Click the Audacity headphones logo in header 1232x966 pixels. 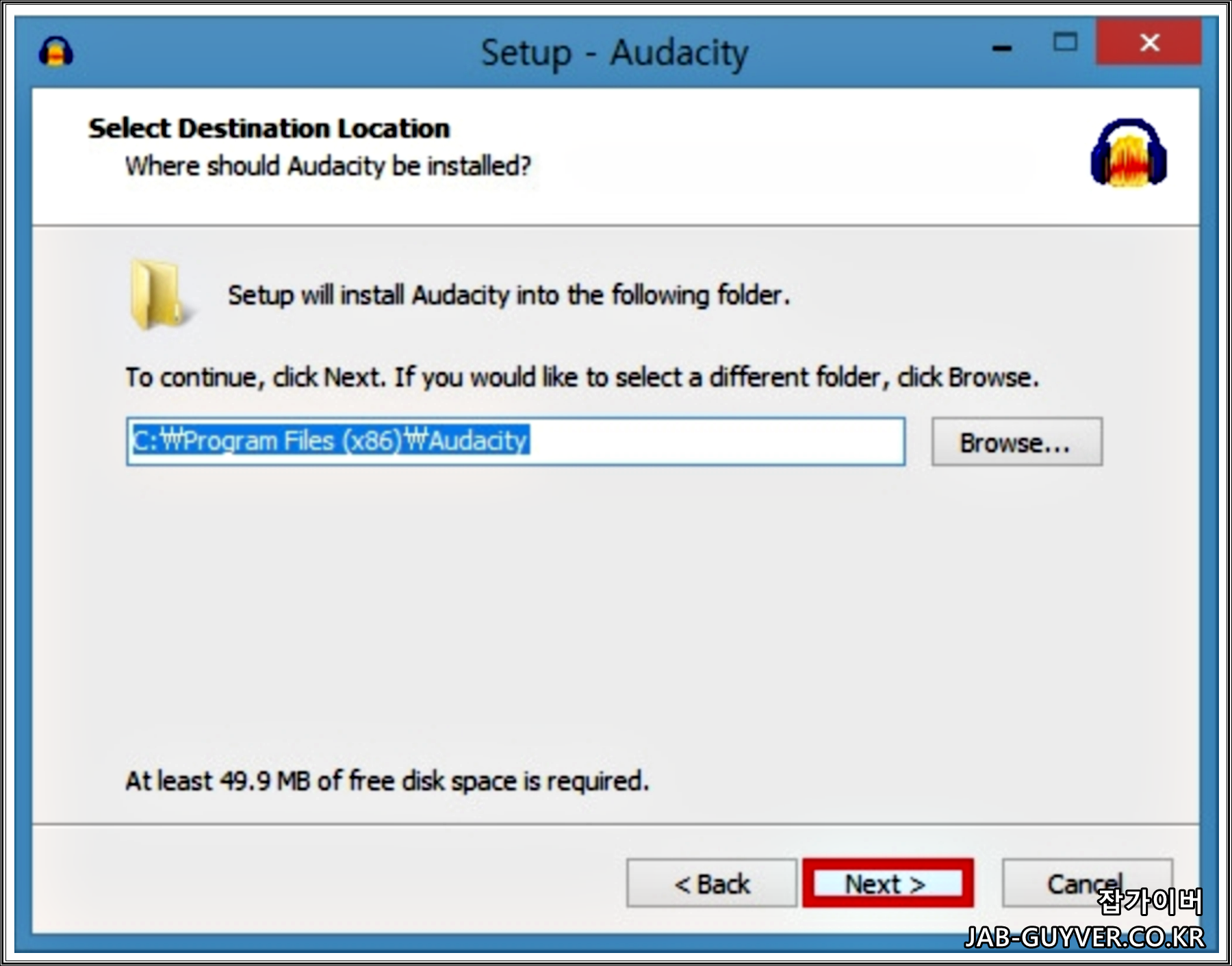coord(1129,152)
